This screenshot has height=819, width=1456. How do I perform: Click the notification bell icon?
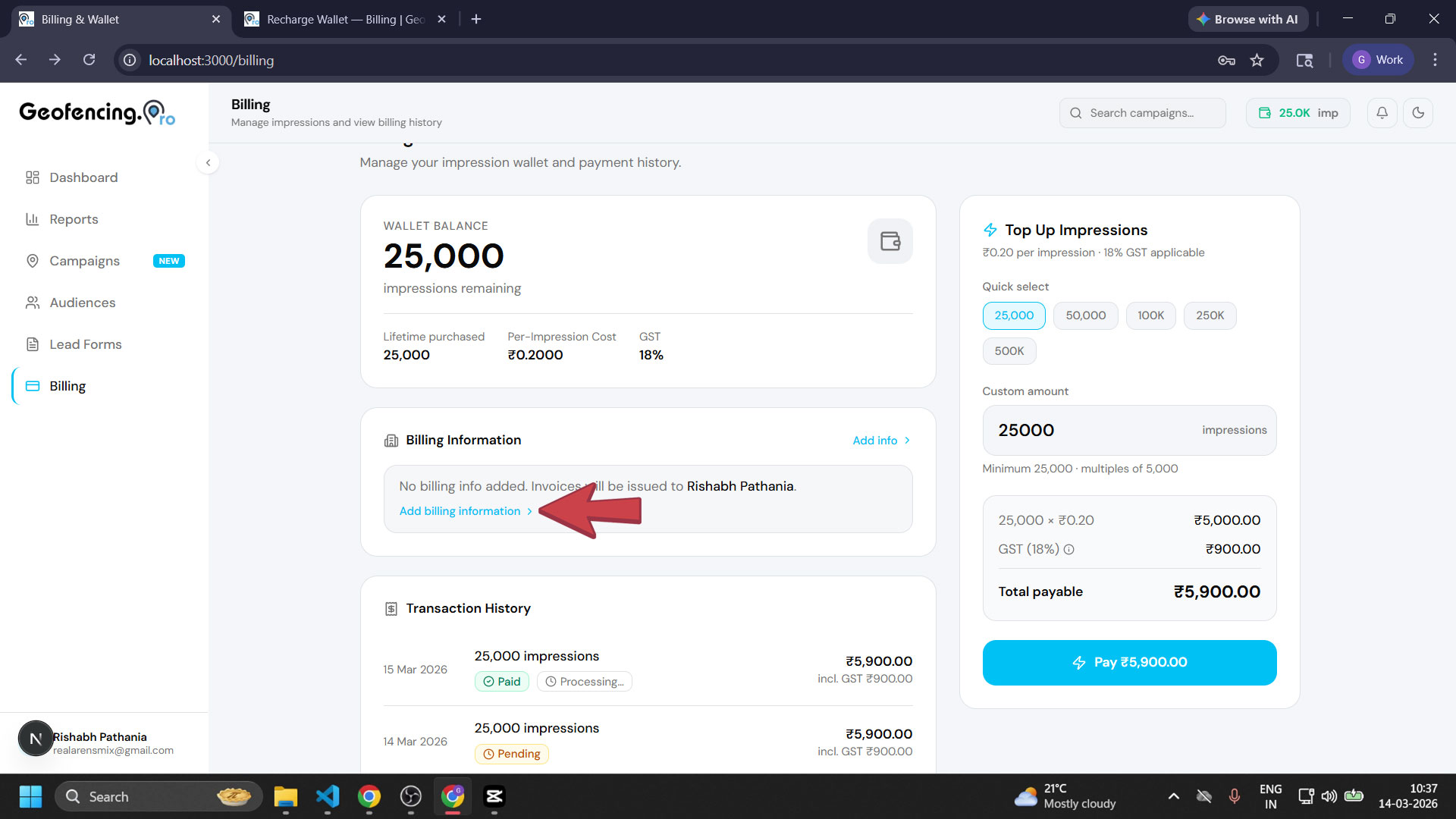pos(1382,112)
